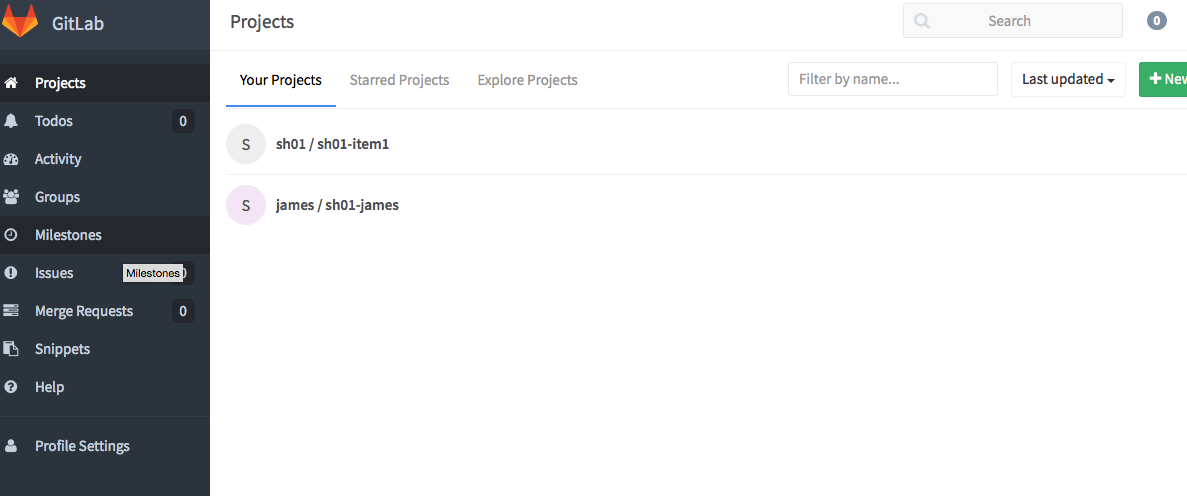Click the Milestones clock icon

coord(12,235)
